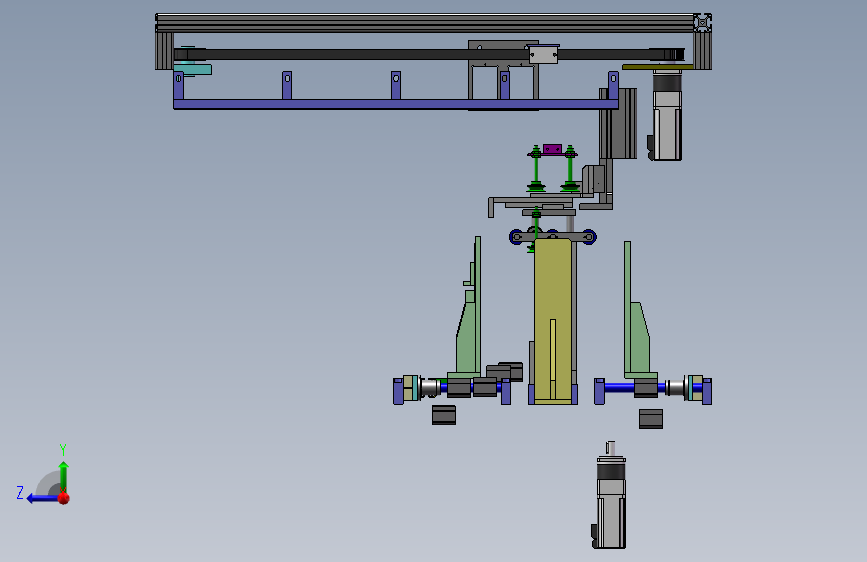
Task: Pick the dark block below the right shaft assembly
Action: (x=651, y=419)
